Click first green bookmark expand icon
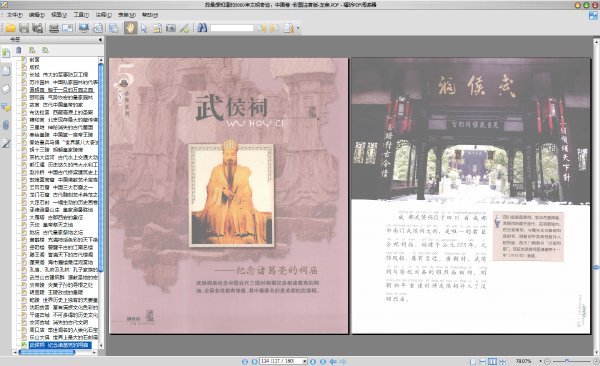This screenshot has height=366, width=600. pyautogui.click(x=32, y=50)
